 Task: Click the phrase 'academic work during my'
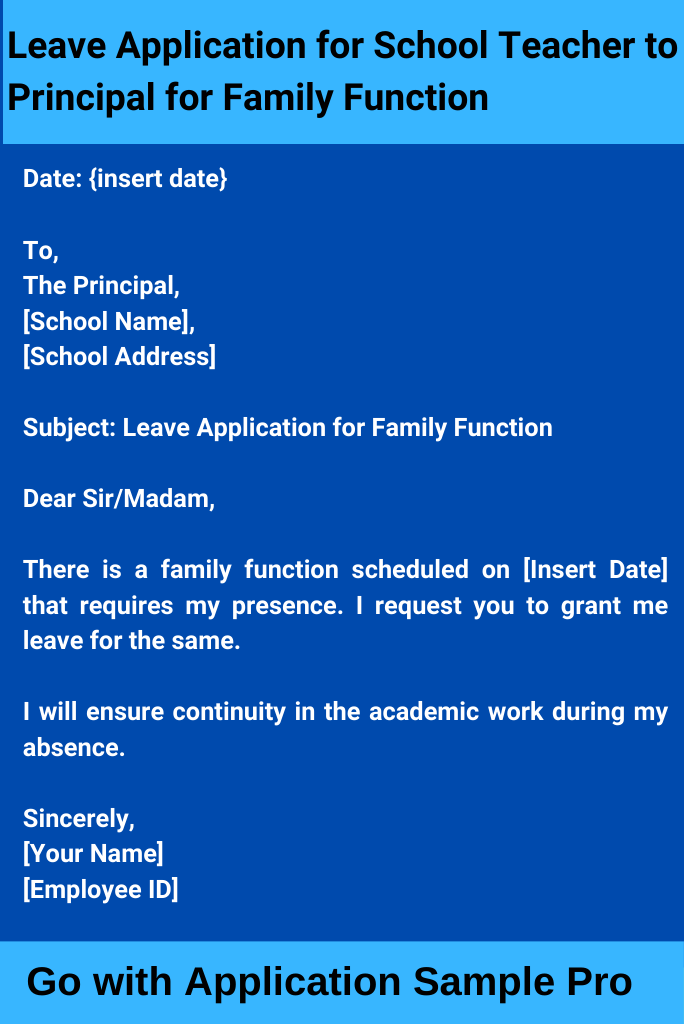click(519, 712)
